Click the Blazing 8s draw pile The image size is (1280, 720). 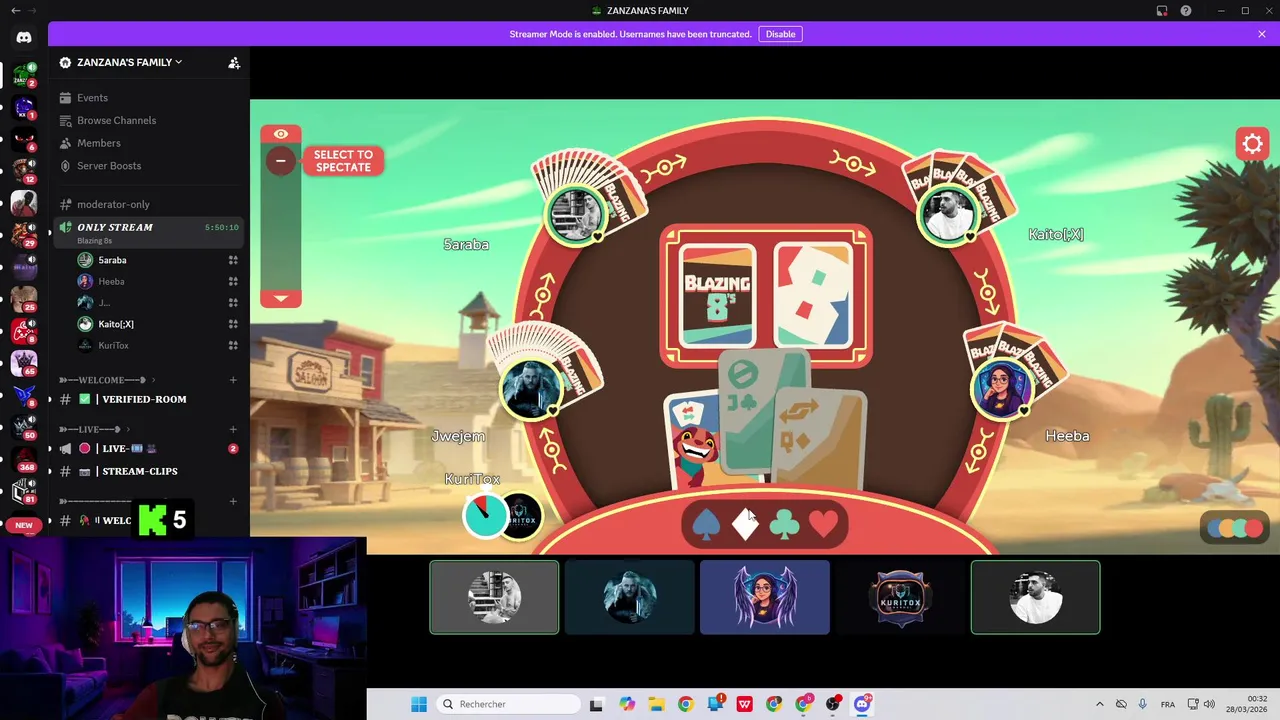[x=717, y=296]
